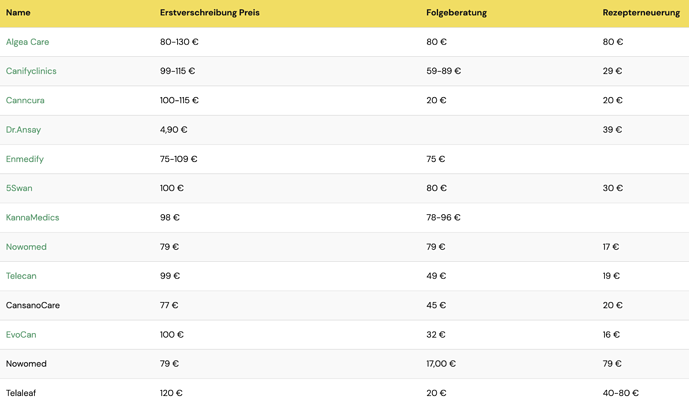Screen dimensions: 689x418
Task: Open the Canifyclinics link
Action: (x=31, y=71)
